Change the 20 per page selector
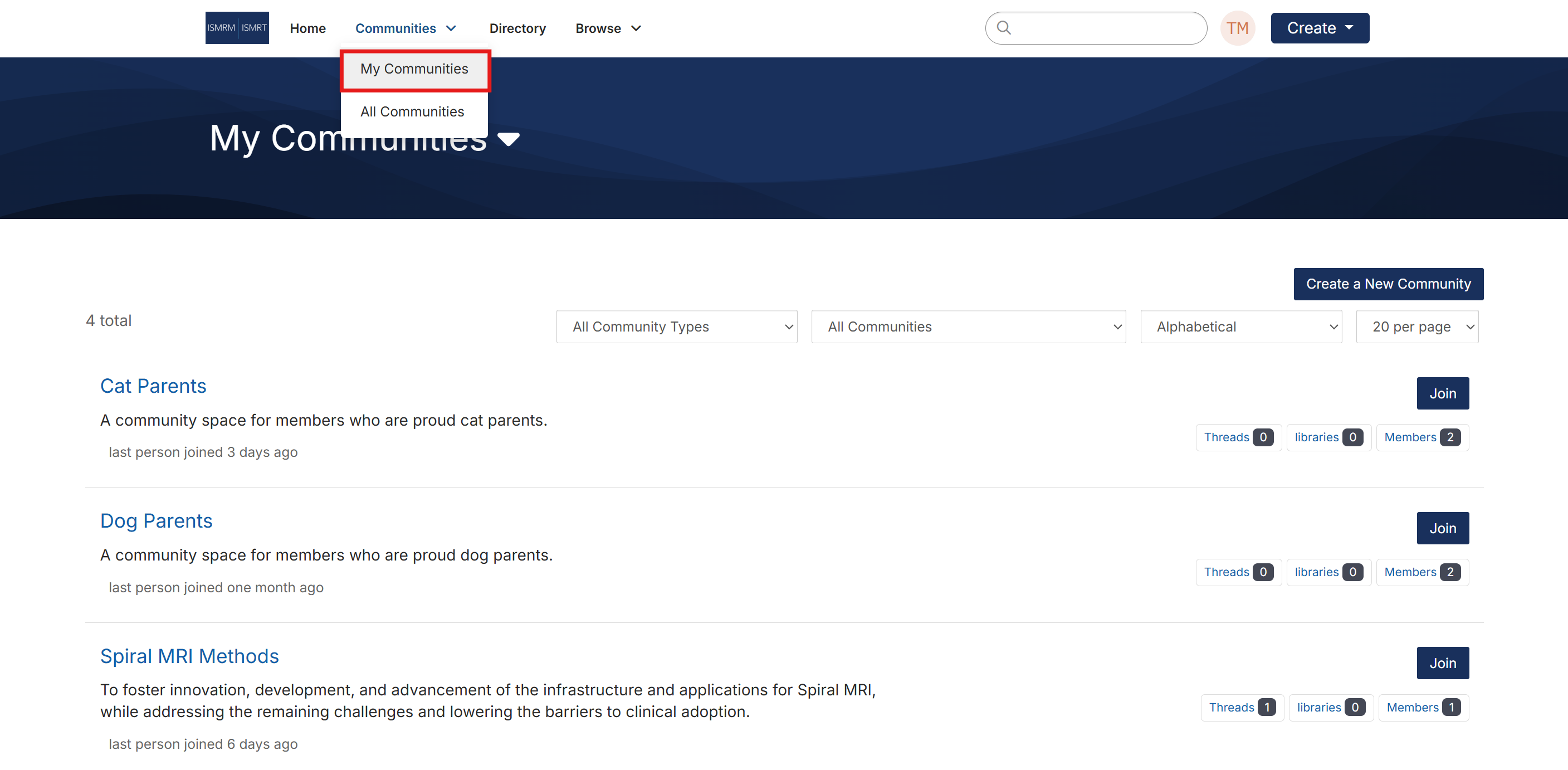This screenshot has height=770, width=1568. 1416,327
